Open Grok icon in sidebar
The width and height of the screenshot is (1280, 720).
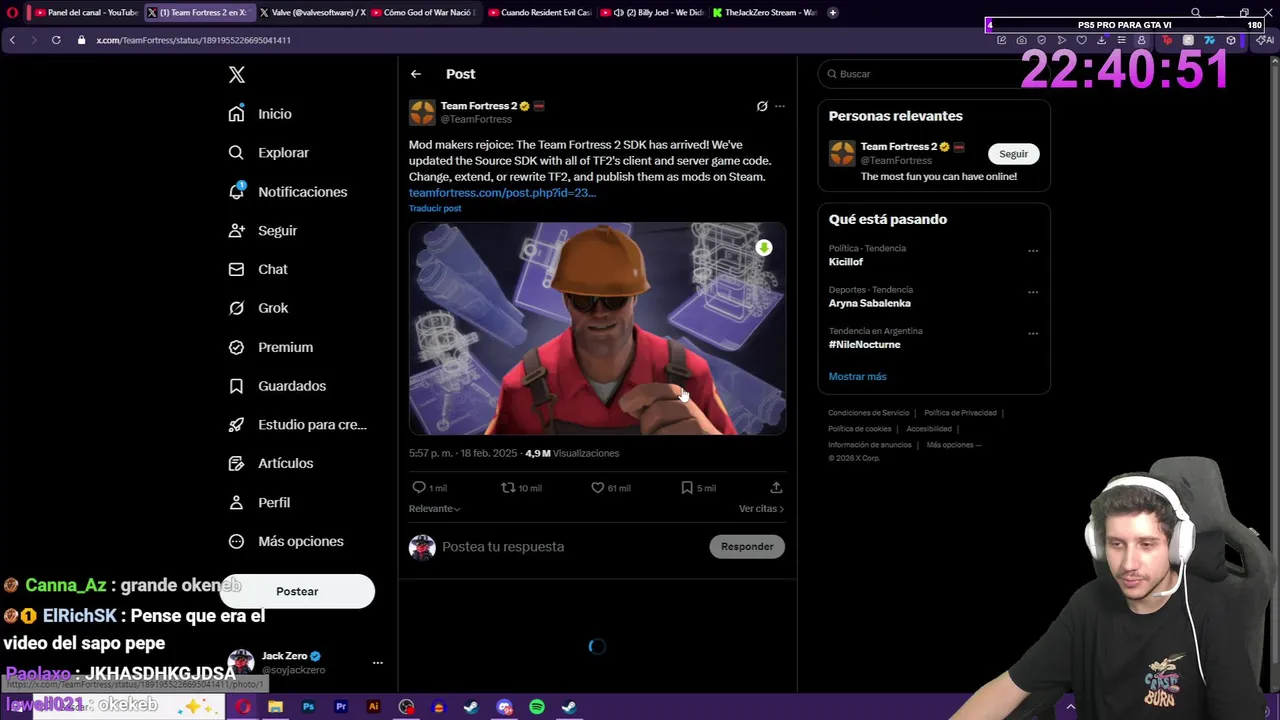click(x=236, y=308)
